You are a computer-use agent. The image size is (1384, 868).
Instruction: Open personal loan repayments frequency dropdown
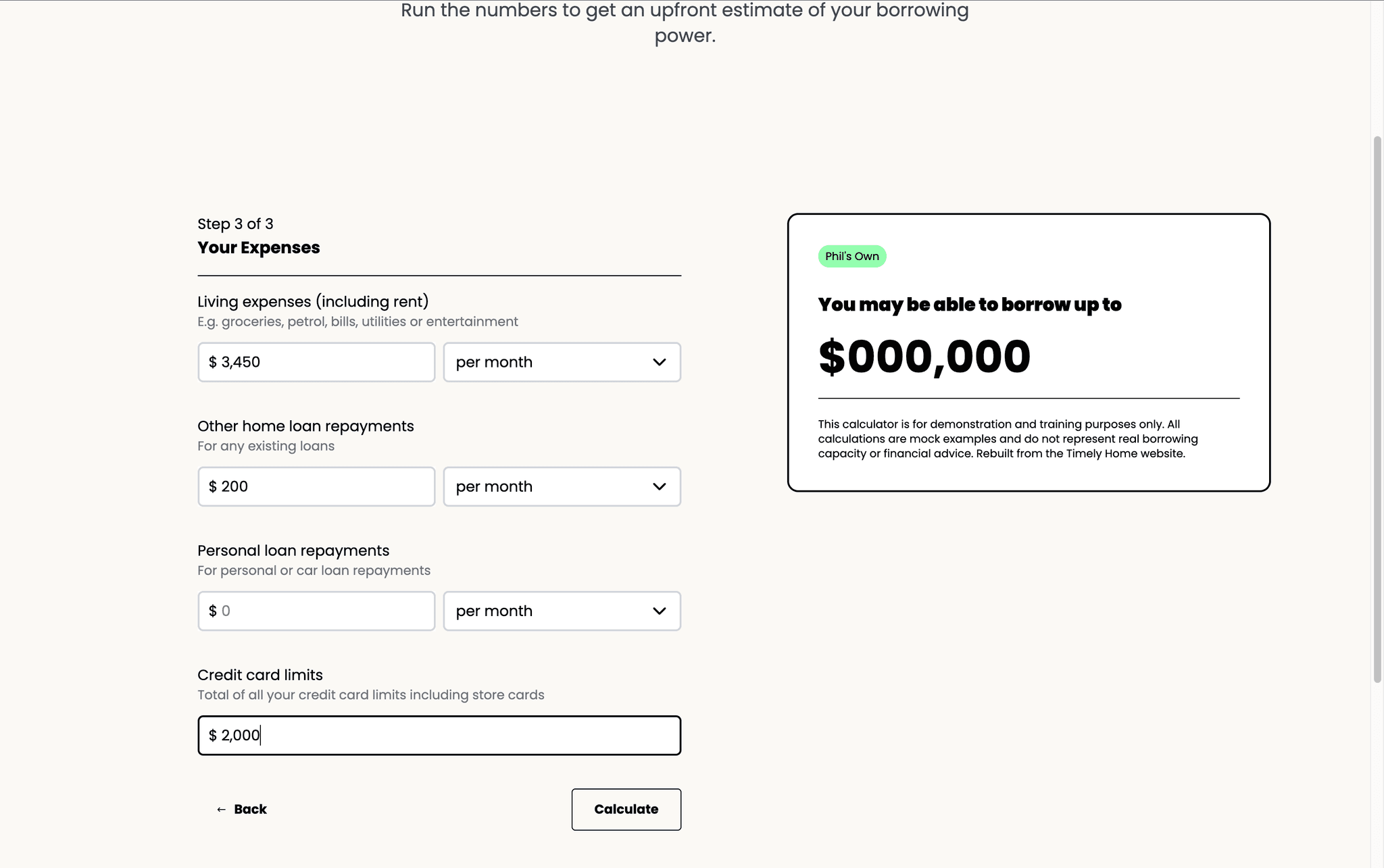pyautogui.click(x=562, y=611)
